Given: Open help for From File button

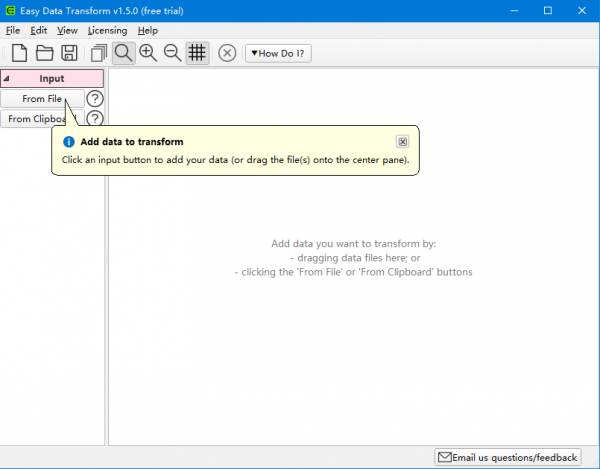Looking at the screenshot, I should coord(95,99).
